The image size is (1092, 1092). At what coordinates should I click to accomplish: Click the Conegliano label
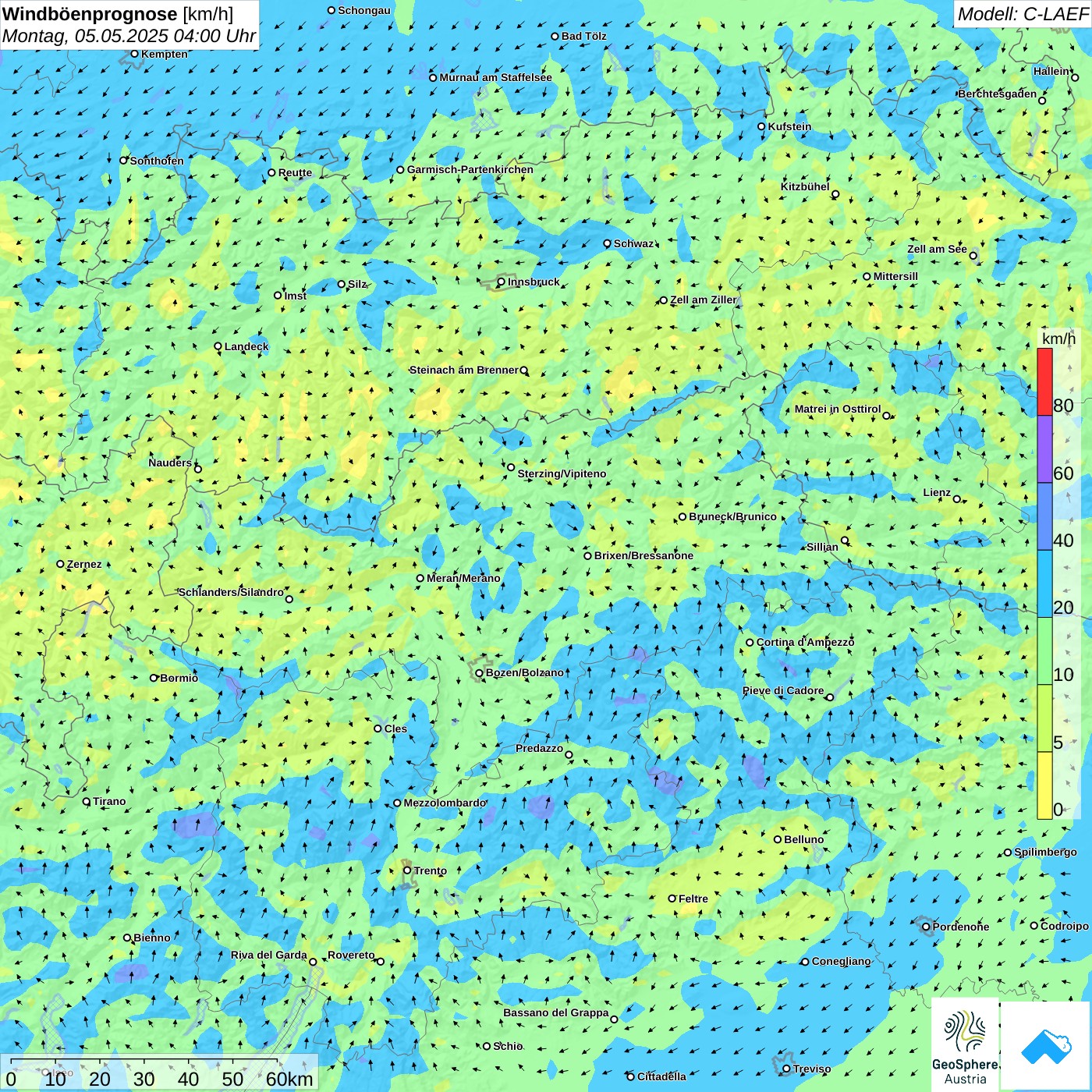[x=842, y=961]
